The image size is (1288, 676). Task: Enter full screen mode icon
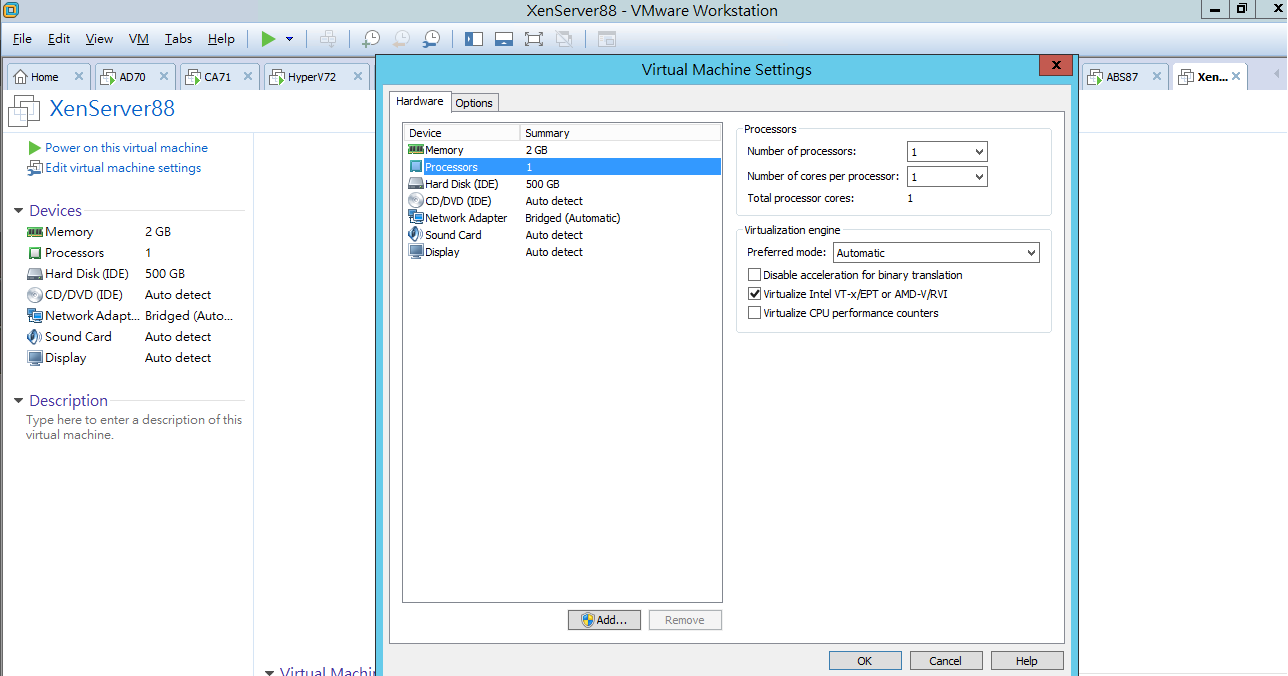[534, 39]
